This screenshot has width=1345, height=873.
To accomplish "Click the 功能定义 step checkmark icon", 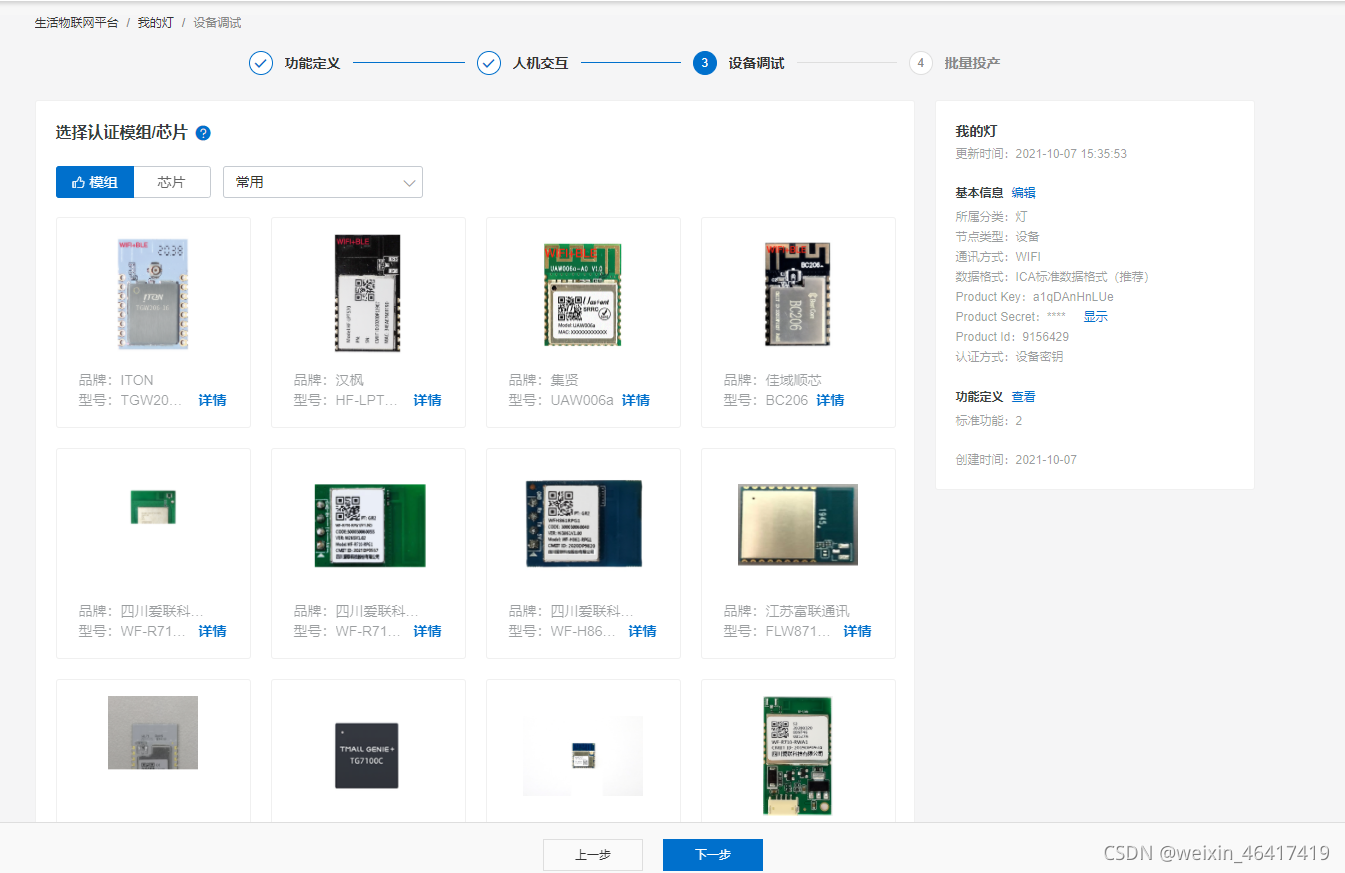I will pyautogui.click(x=261, y=63).
